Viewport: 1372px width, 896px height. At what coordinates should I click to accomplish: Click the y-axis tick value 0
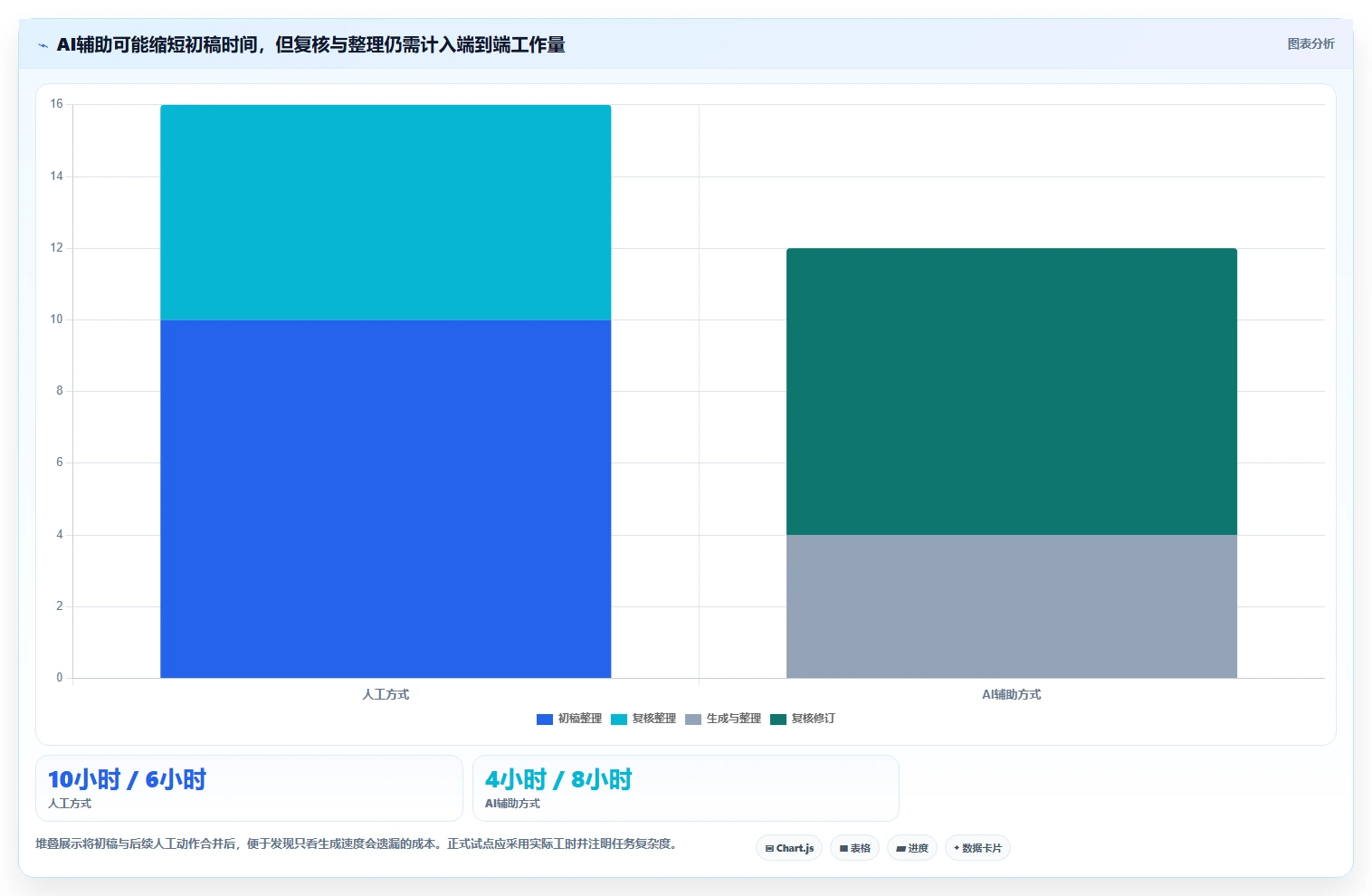(60, 678)
